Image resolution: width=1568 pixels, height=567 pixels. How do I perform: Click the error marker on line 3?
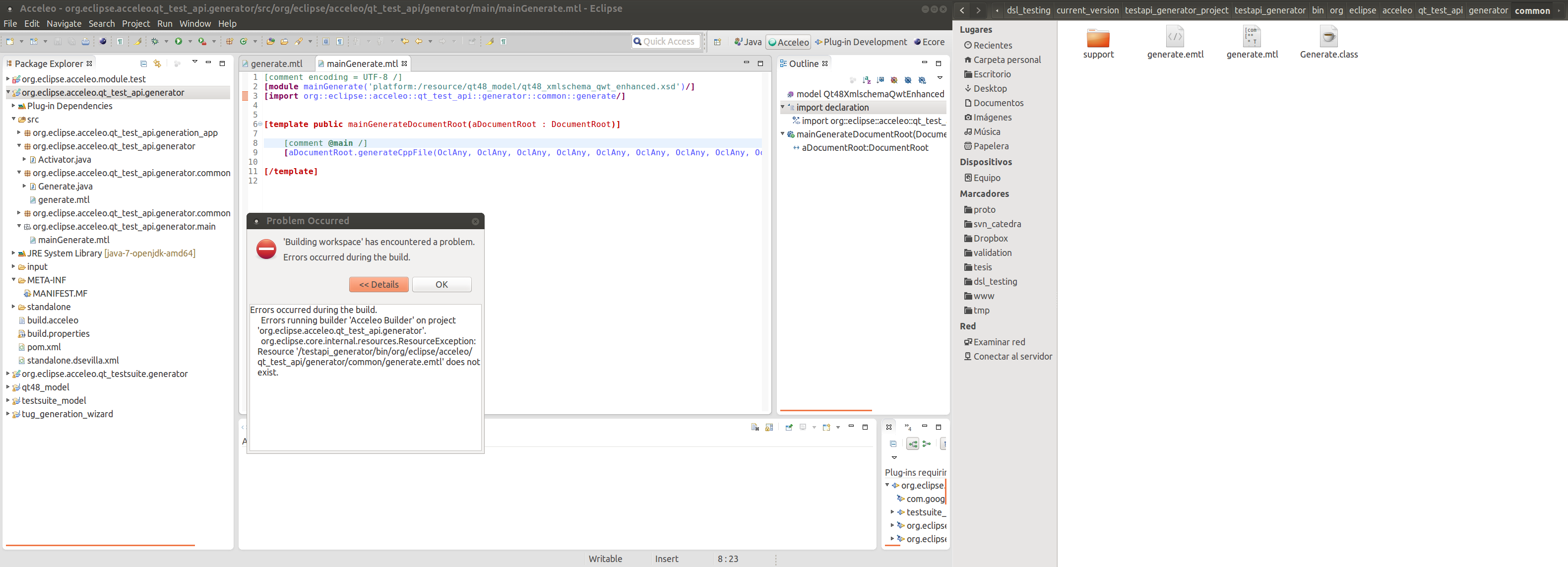coord(245,96)
